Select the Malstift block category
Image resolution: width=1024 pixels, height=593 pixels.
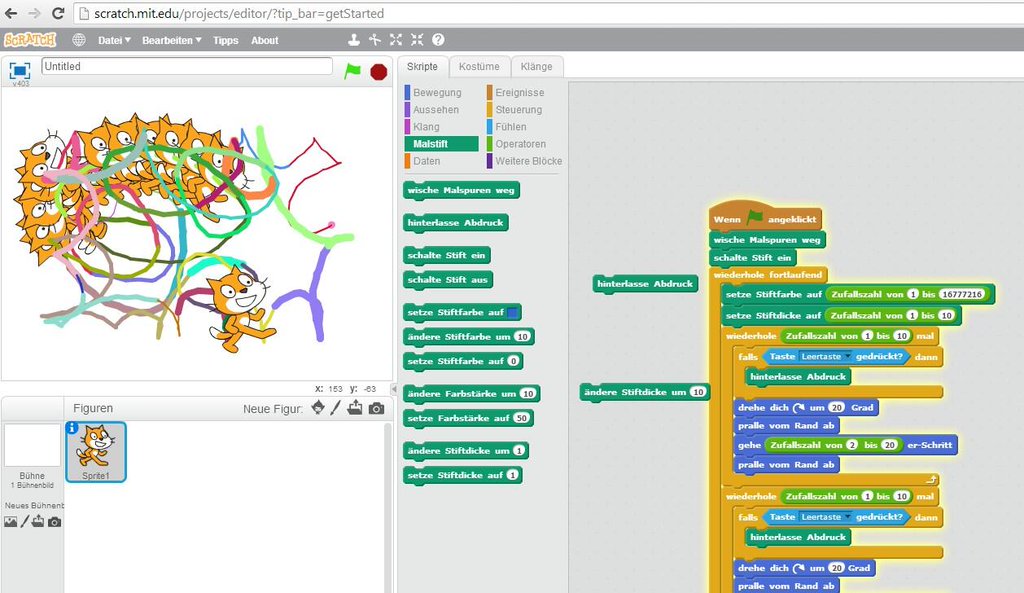point(441,144)
